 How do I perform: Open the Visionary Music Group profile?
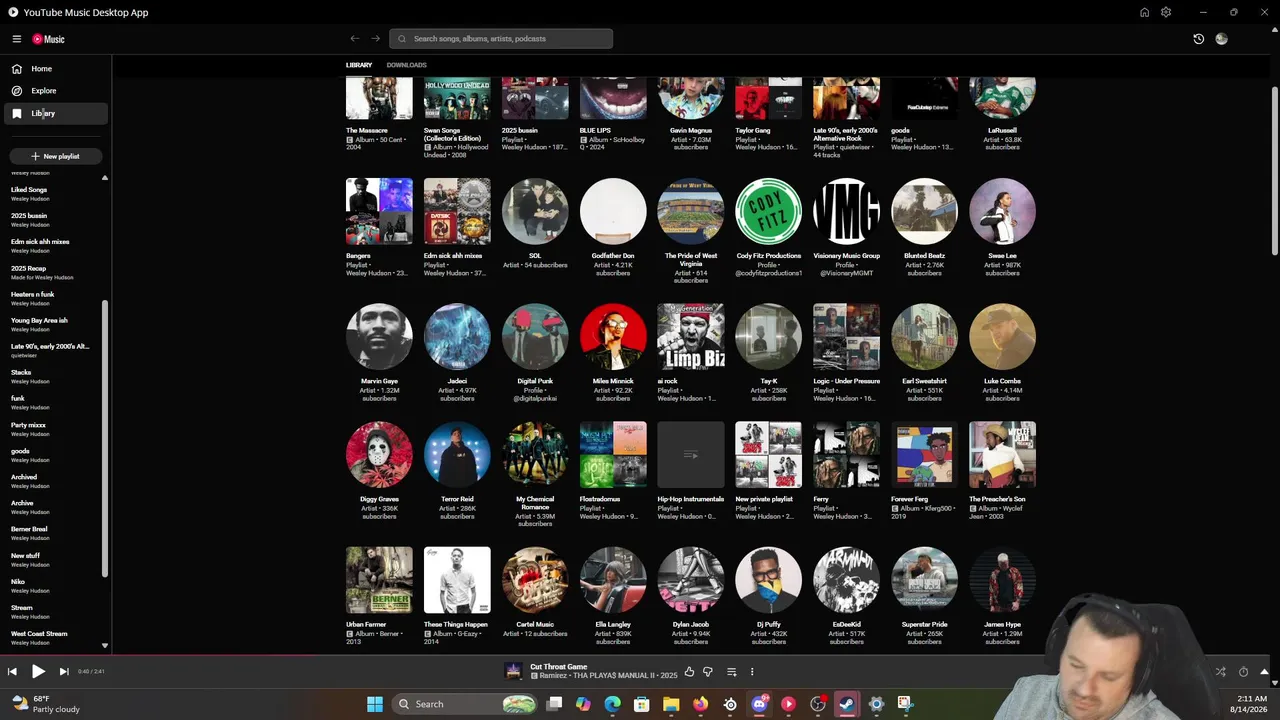tap(847, 211)
